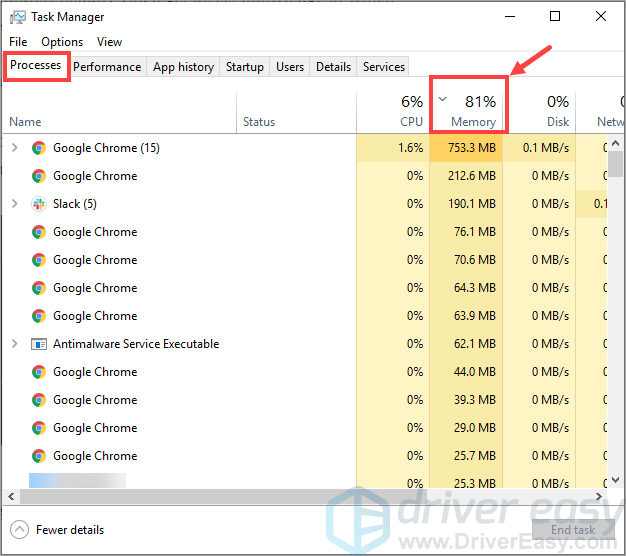Click the 190.1 MB memory cell
The image size is (626, 556).
[466, 204]
